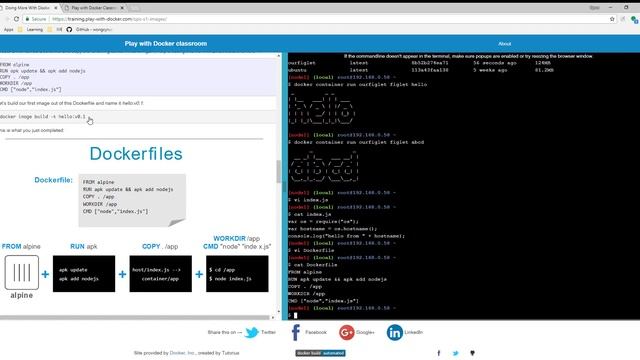Click the 'Dockerfile:' label beside code note
The image size is (640, 360).
(53, 180)
